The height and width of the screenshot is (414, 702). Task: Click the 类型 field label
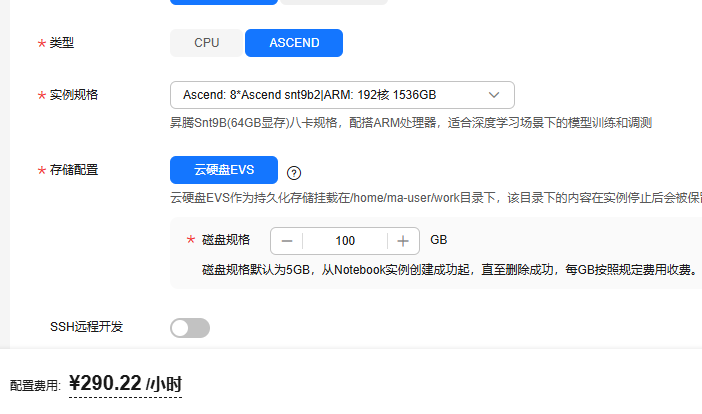click(x=62, y=43)
